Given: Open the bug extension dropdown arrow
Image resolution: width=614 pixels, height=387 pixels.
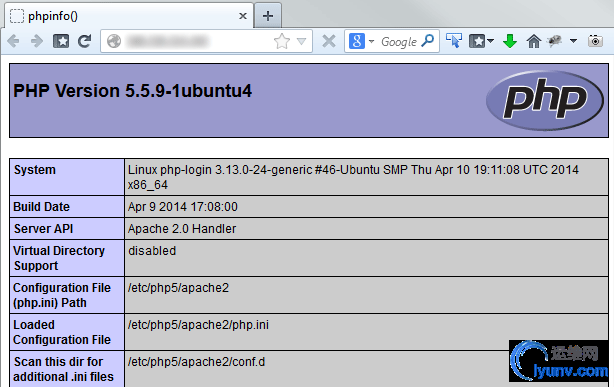Looking at the screenshot, I should point(573,41).
